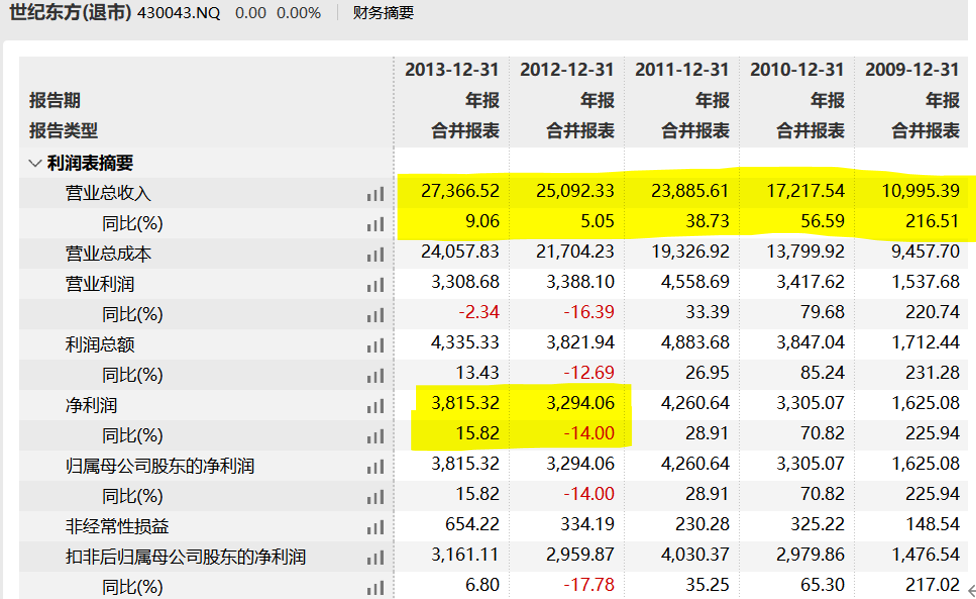Select revenue cell 23,885.61
This screenshot has width=976, height=599.
[x=690, y=191]
